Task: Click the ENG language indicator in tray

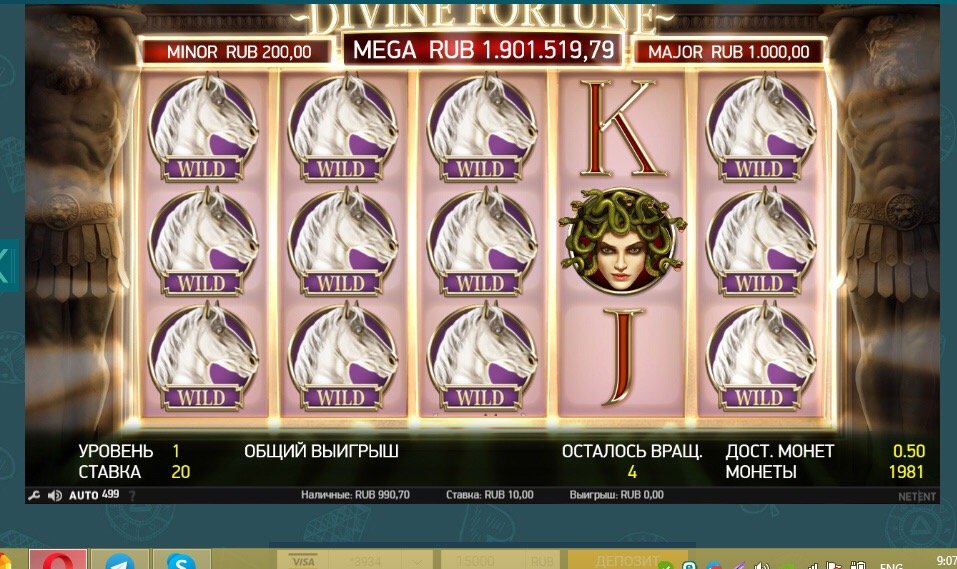Action: [892, 565]
